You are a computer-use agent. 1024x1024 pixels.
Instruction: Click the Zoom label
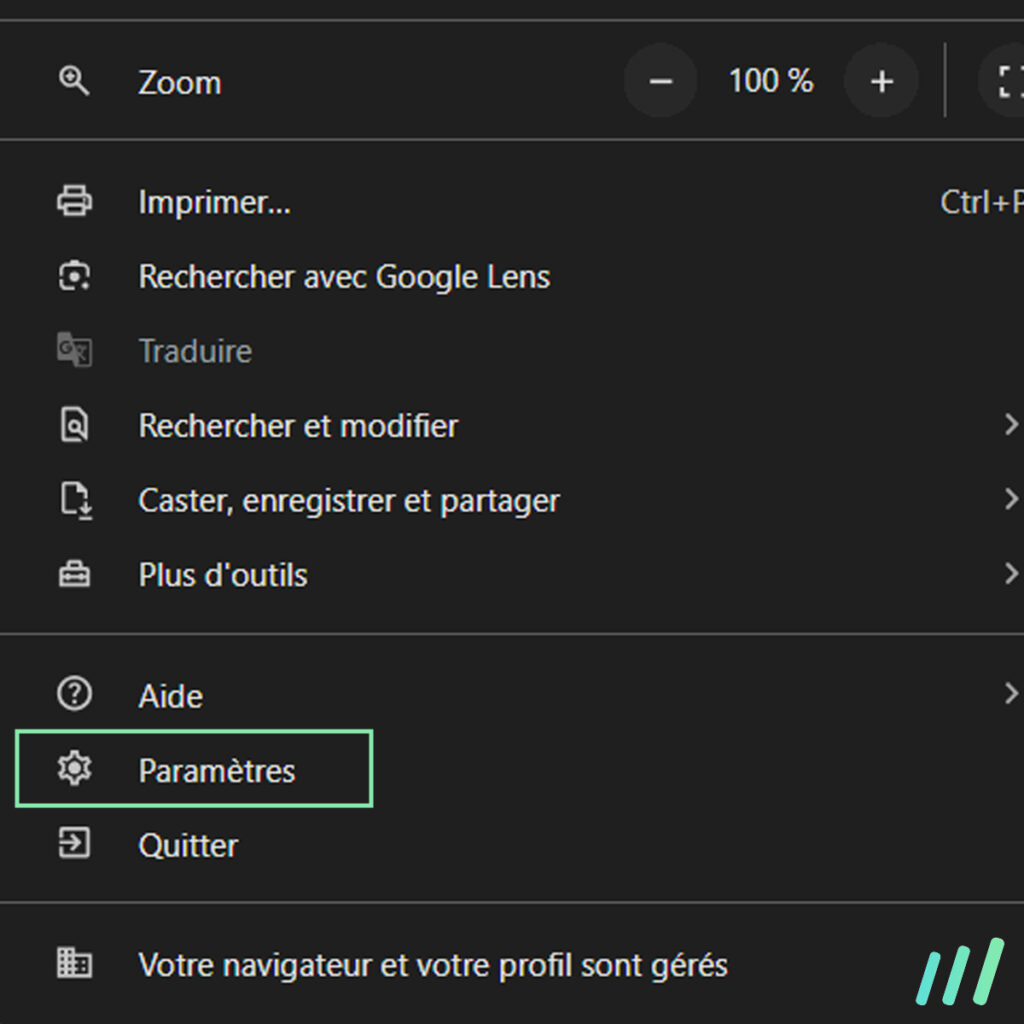[180, 83]
